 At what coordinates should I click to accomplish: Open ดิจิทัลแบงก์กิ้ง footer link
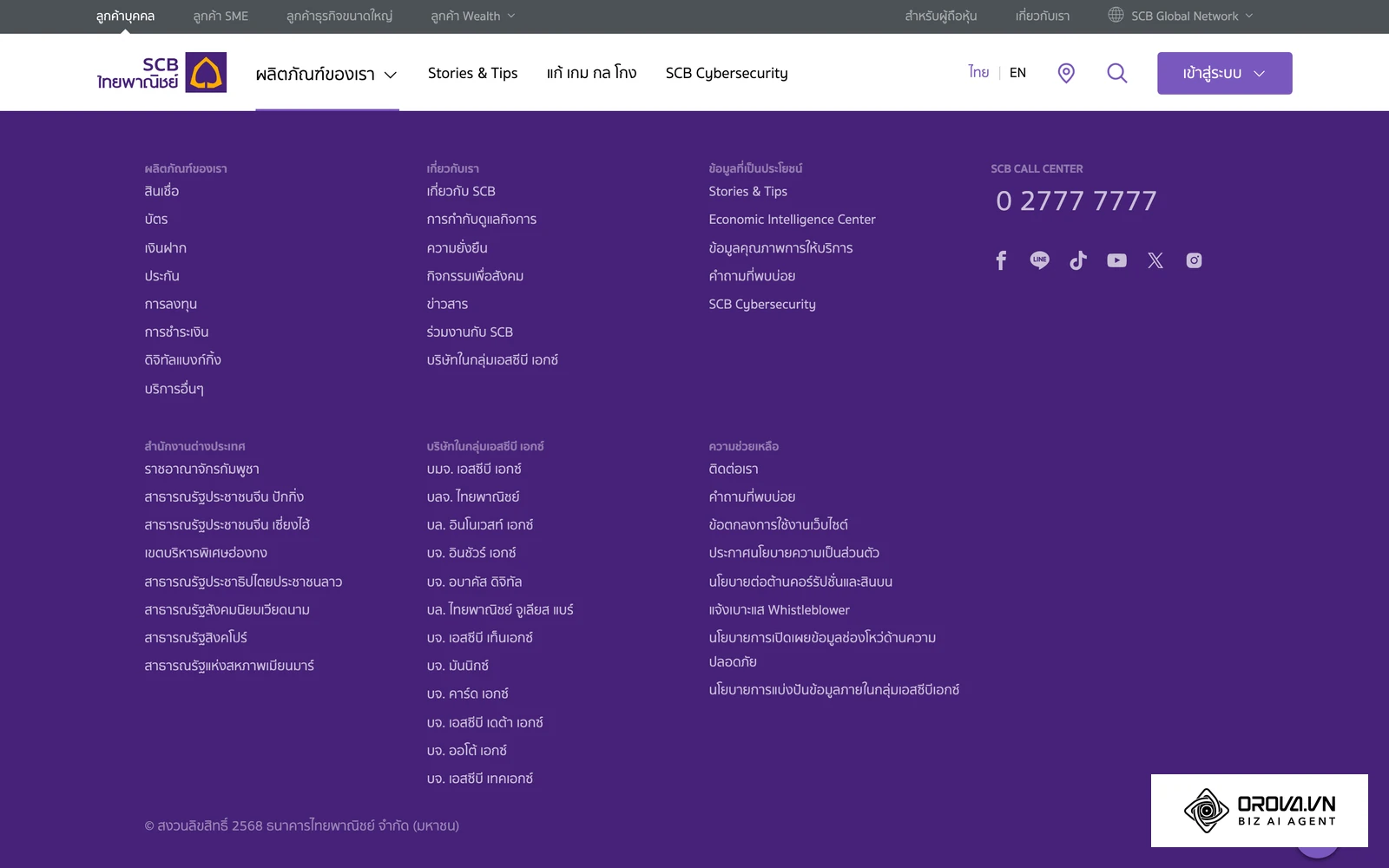183,359
